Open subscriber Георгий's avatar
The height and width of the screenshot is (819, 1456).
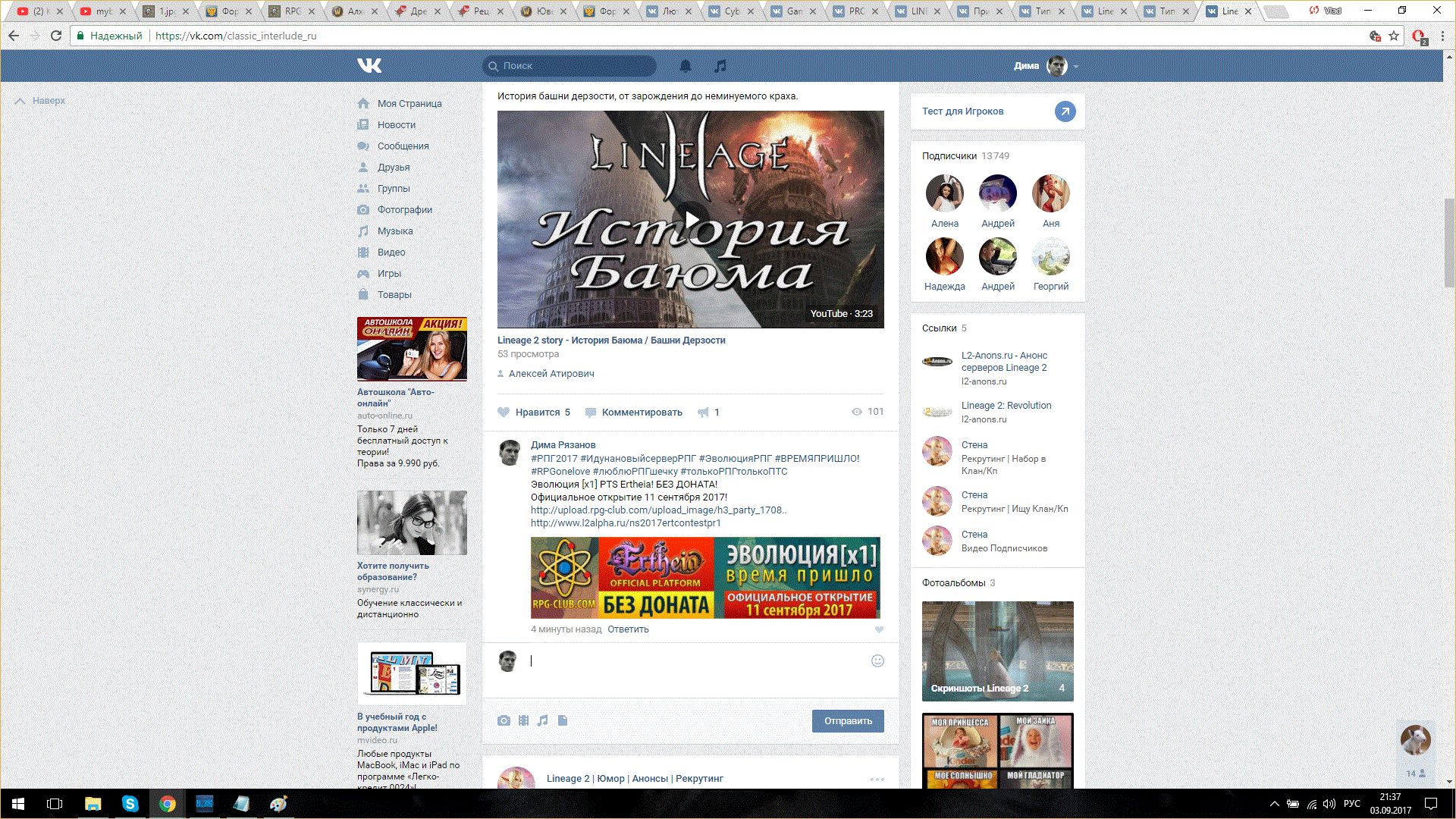point(1051,256)
